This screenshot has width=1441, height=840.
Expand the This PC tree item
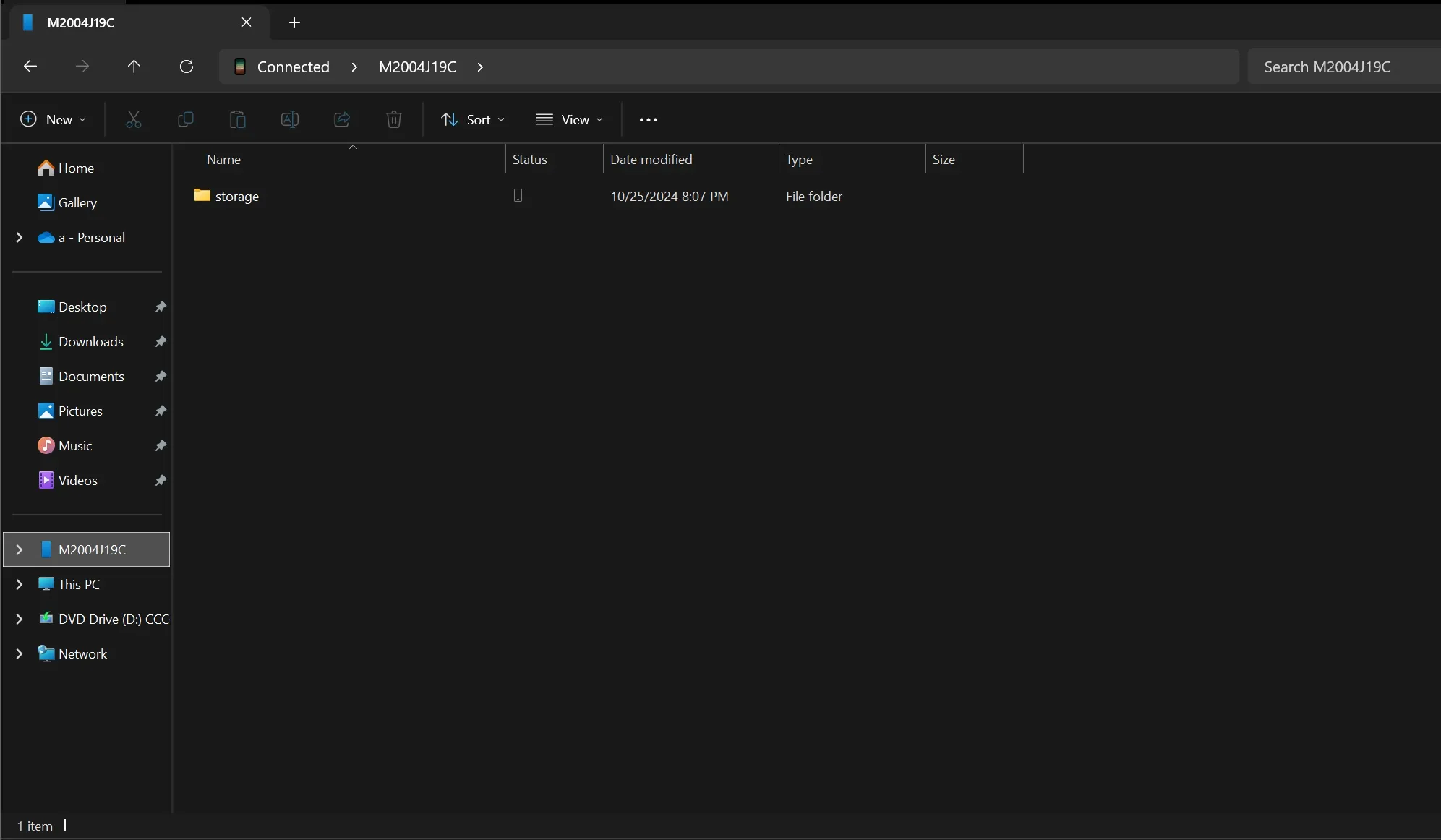tap(19, 583)
